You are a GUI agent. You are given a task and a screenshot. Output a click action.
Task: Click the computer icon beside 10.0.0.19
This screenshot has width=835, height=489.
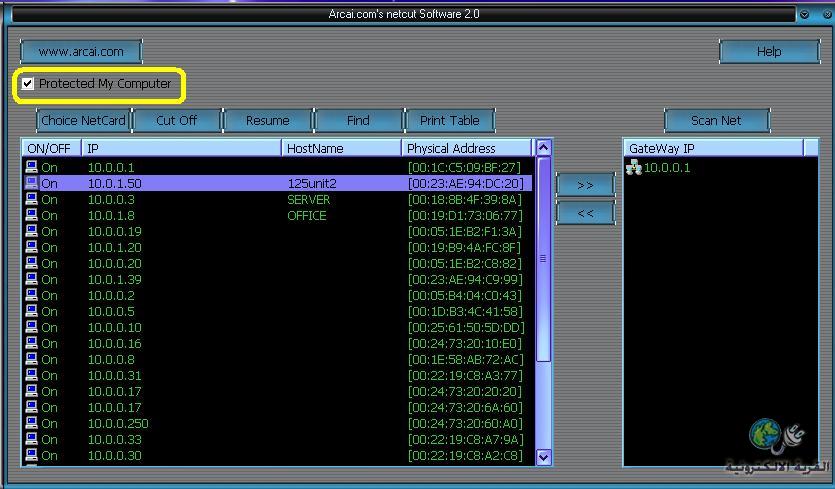[32, 231]
